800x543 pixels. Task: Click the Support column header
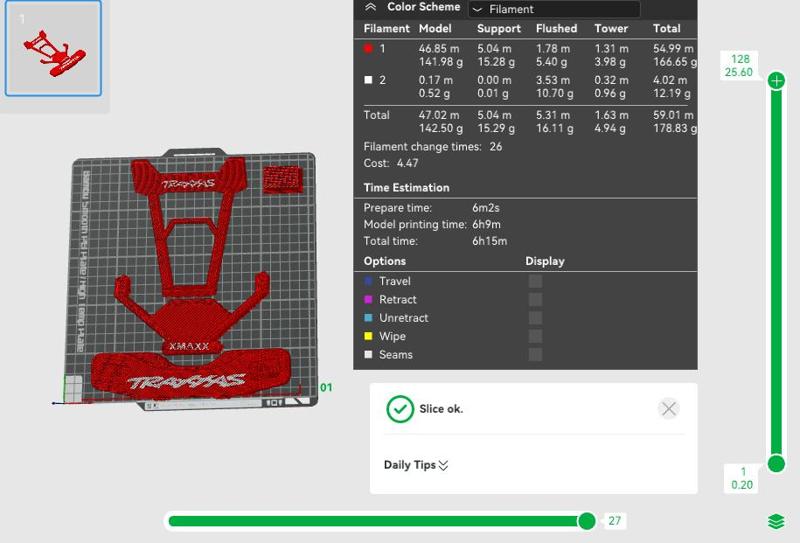[499, 29]
